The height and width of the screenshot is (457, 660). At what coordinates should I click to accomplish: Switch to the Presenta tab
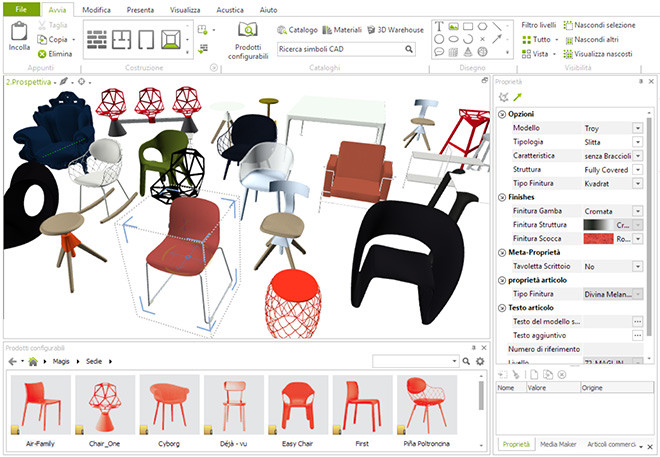coord(140,10)
